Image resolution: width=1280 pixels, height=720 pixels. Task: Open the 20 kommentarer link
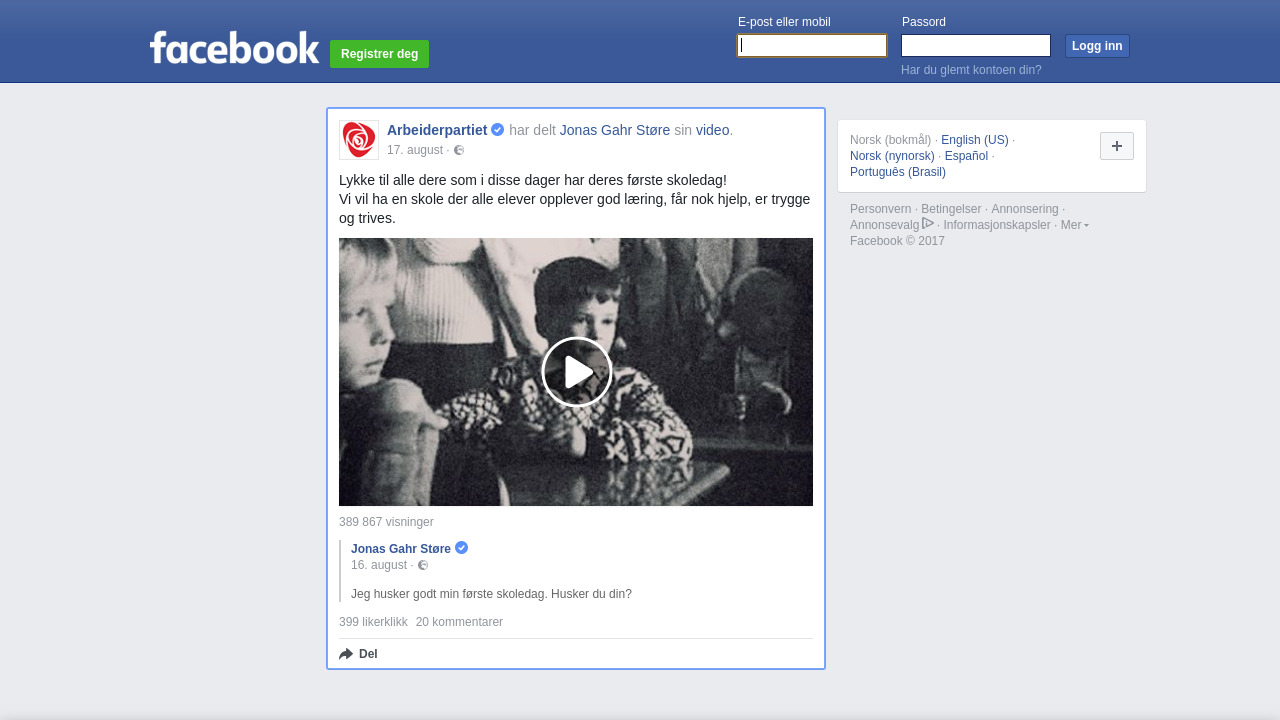coord(459,622)
